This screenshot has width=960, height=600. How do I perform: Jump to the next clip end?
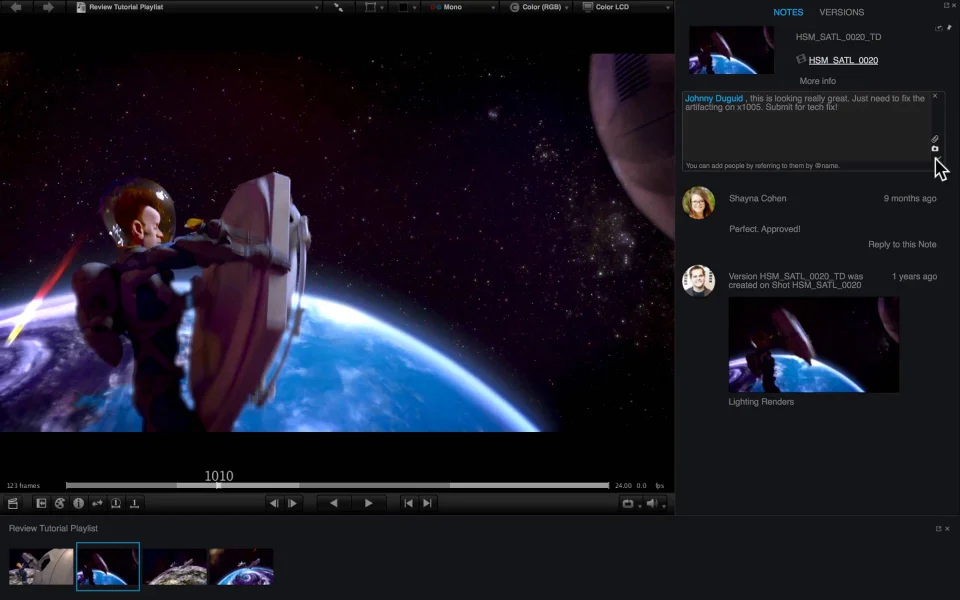click(x=427, y=503)
